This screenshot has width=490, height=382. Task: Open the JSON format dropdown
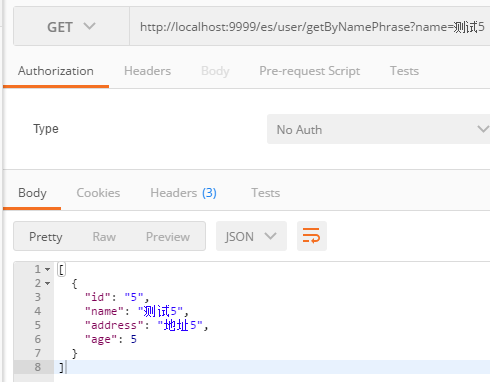(251, 236)
